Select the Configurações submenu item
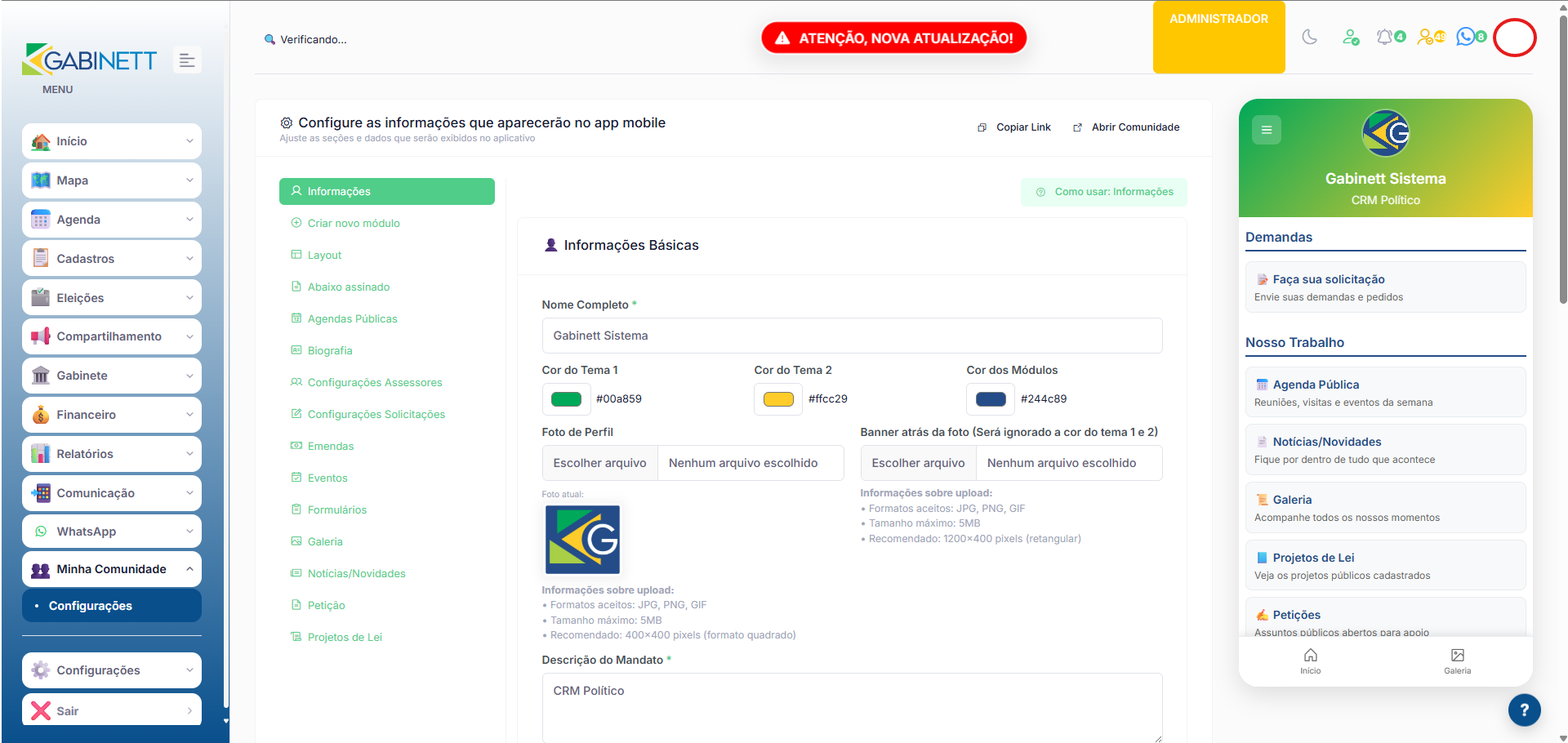The height and width of the screenshot is (743, 1568). 112,606
